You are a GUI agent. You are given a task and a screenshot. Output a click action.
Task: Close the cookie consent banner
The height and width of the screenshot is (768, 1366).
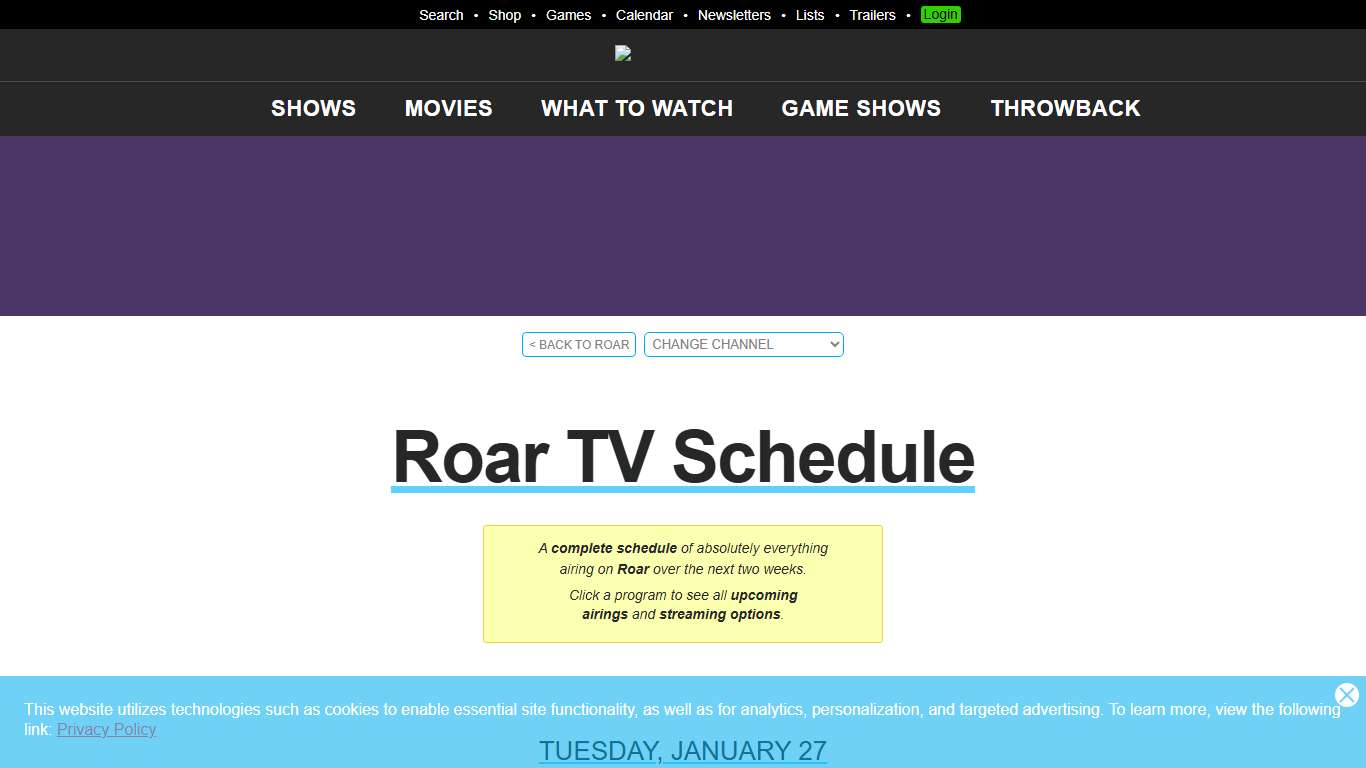1345,695
